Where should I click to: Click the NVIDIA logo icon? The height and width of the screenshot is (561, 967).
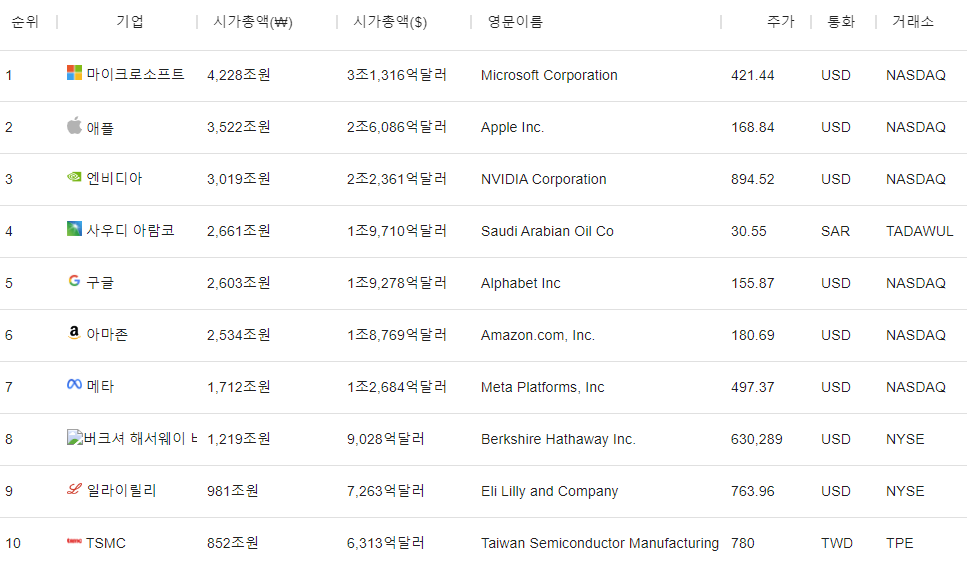(x=74, y=177)
